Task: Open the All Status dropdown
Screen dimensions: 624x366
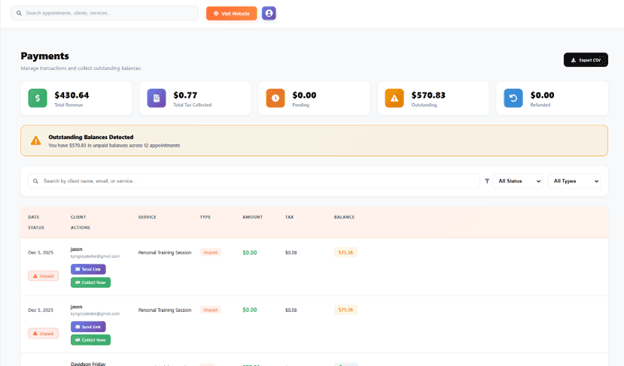Action: coord(517,181)
